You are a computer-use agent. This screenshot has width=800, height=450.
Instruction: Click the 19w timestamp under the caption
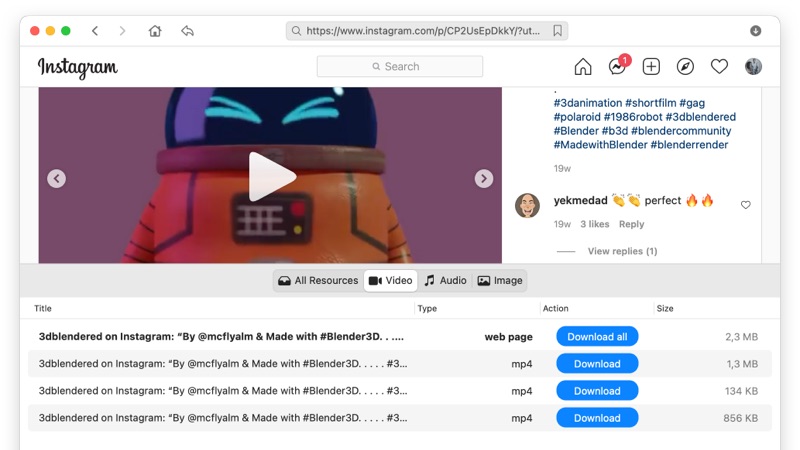(562, 168)
